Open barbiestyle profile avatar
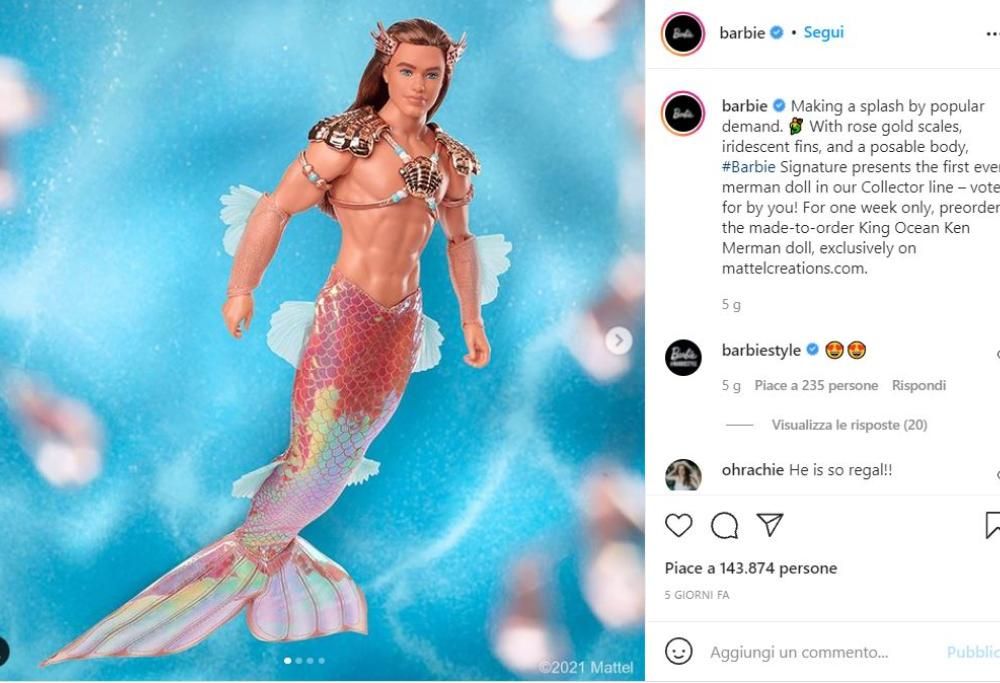The height and width of the screenshot is (683, 1000). click(683, 357)
